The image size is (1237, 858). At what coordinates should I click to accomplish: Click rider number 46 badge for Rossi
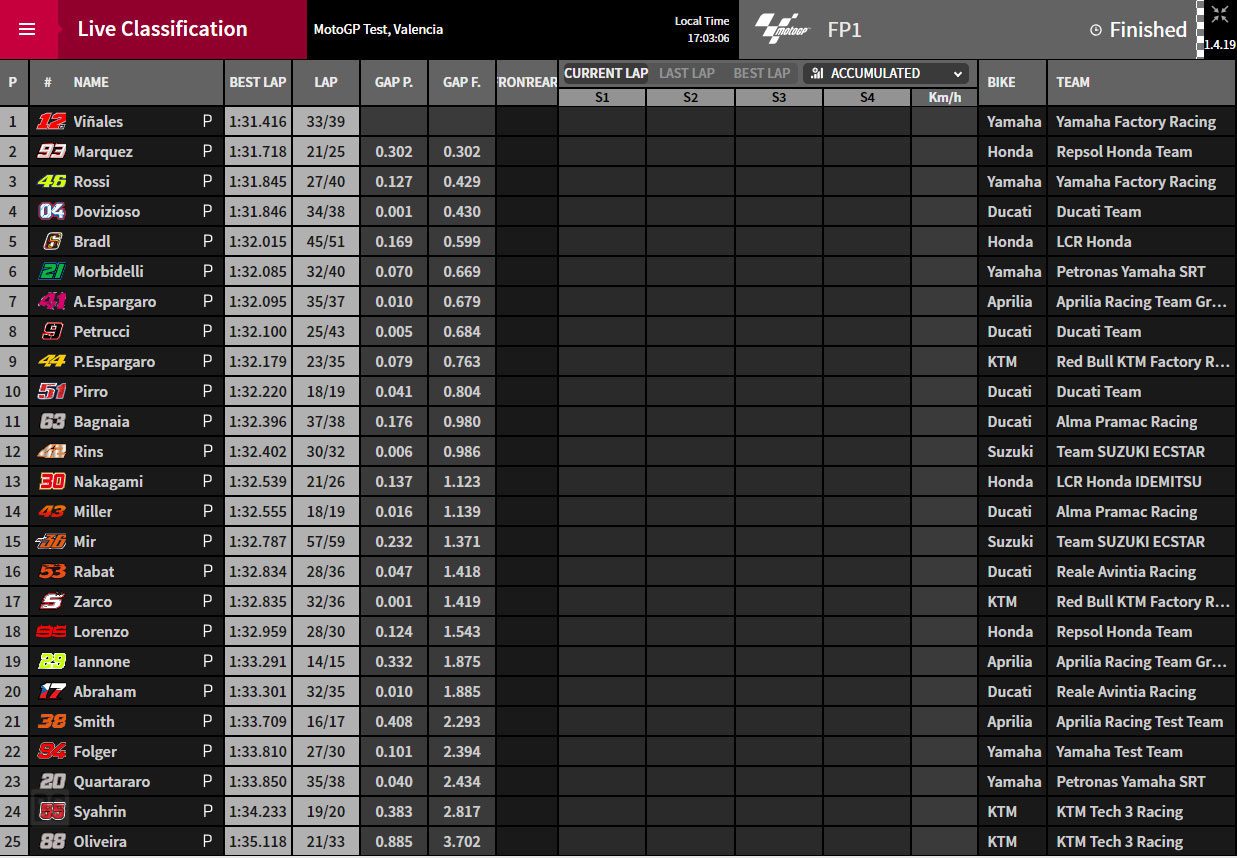pyautogui.click(x=51, y=181)
